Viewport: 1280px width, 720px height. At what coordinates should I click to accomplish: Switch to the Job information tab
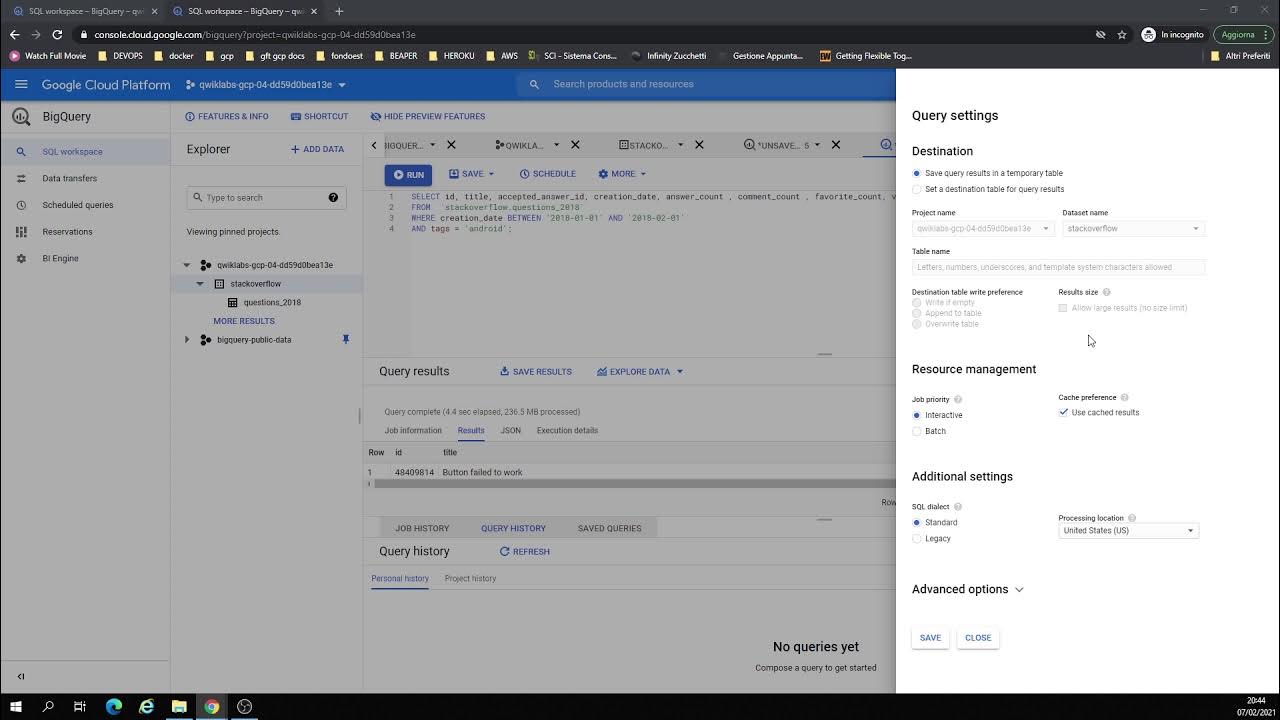[x=413, y=431]
